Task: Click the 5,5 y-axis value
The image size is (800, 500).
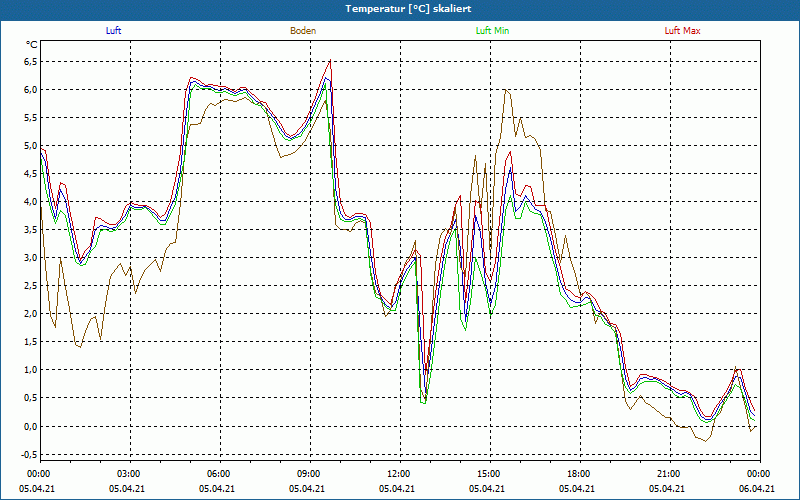Action: [x=32, y=118]
